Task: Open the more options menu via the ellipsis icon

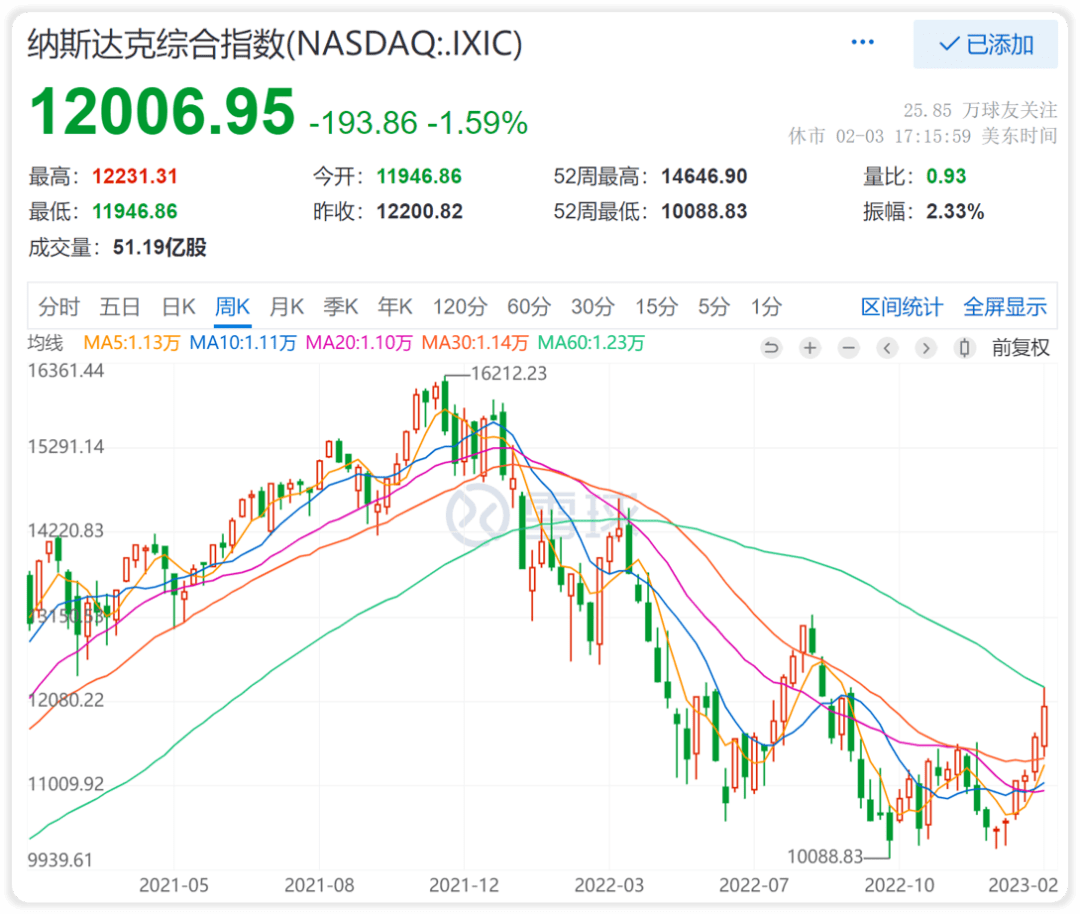Action: tap(862, 42)
